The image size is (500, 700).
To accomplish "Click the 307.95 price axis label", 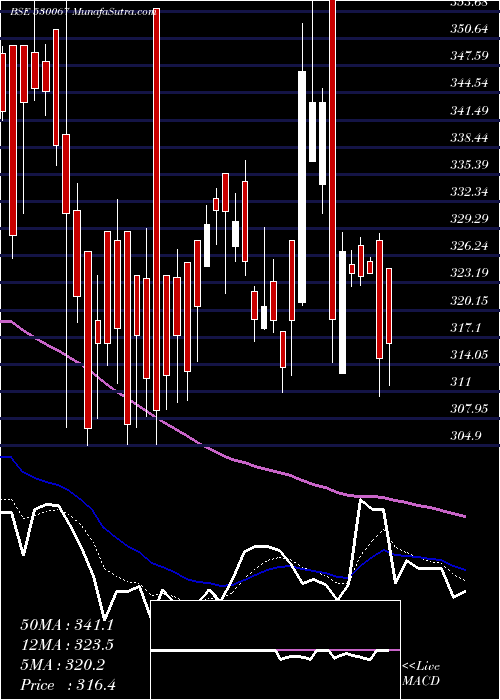I will (x=468, y=408).
